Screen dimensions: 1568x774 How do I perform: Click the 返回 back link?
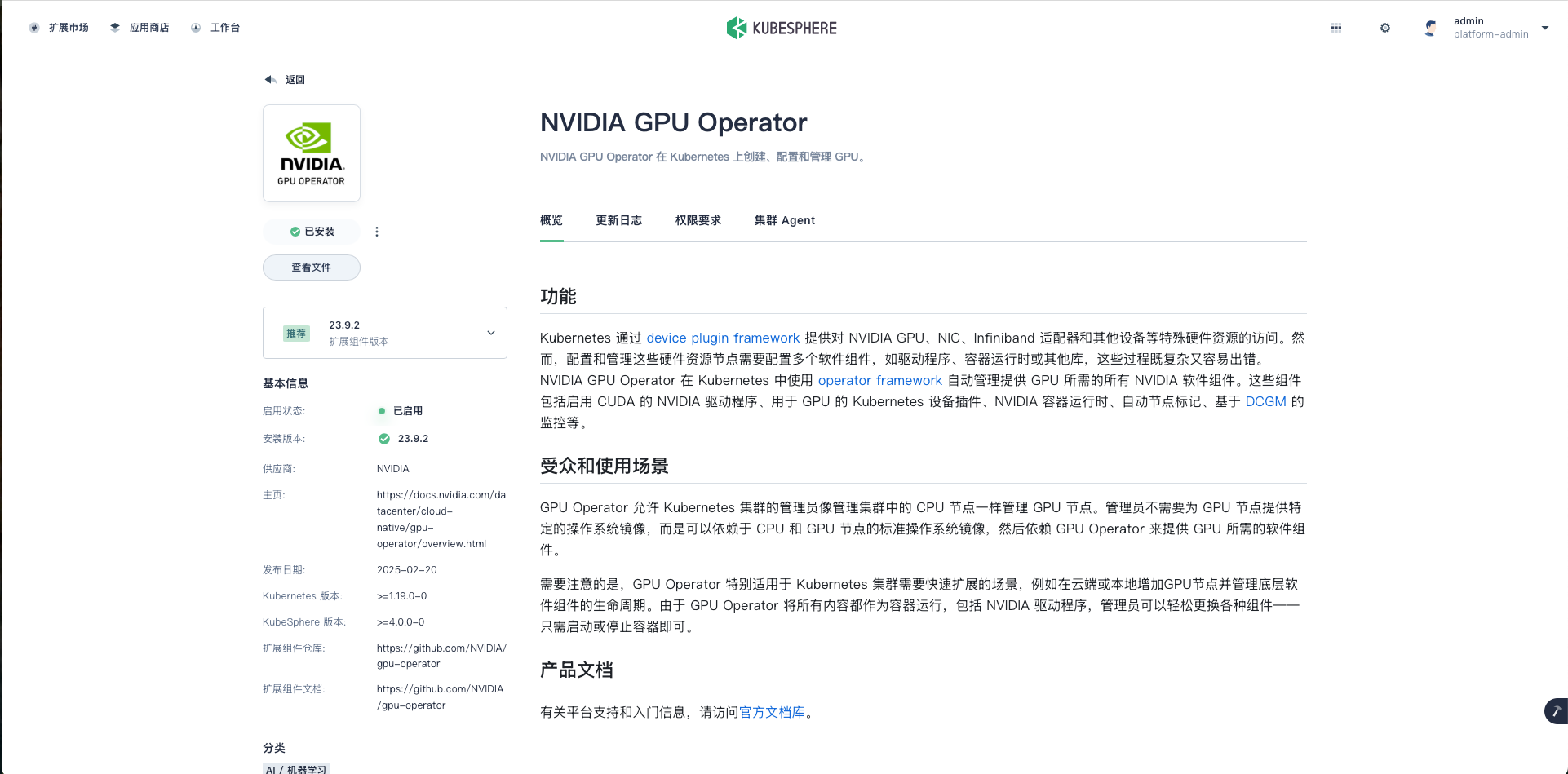click(295, 80)
